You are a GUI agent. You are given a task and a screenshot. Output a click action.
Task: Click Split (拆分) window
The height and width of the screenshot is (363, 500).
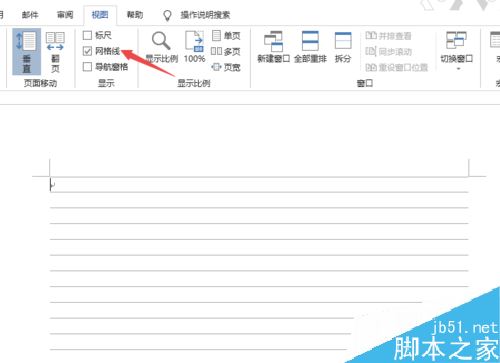click(x=343, y=47)
